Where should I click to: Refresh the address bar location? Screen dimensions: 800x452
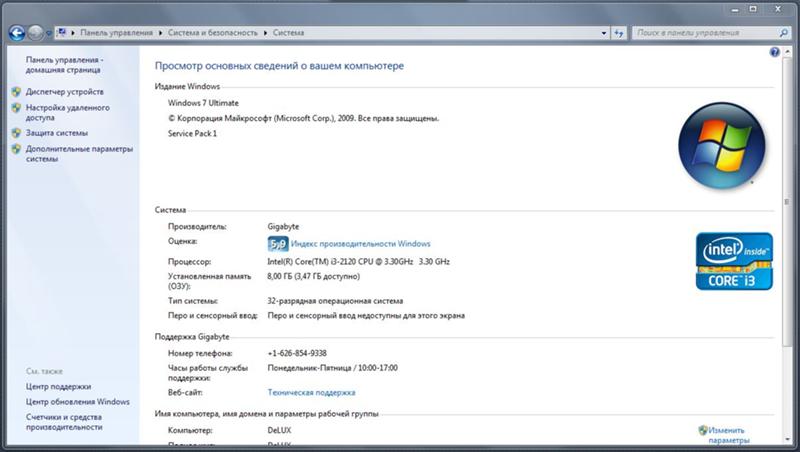pos(619,33)
